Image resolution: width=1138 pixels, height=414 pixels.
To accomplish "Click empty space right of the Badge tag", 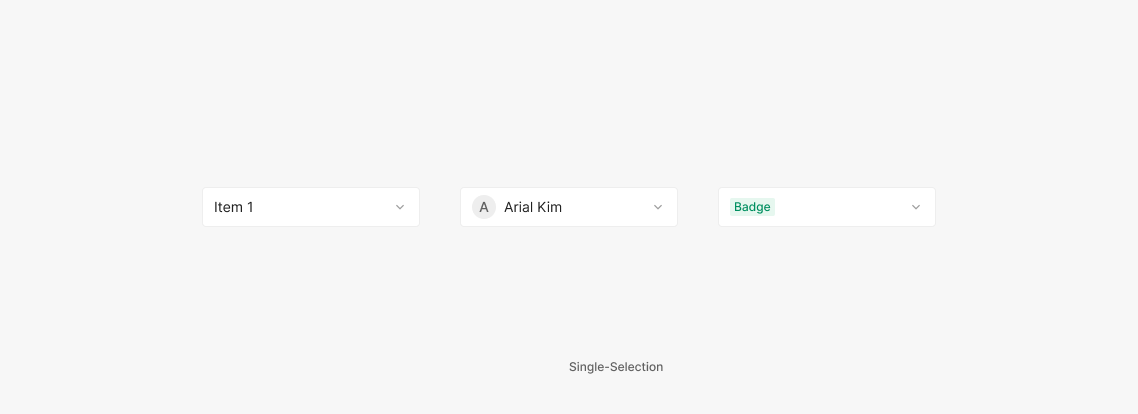I will tap(840, 207).
